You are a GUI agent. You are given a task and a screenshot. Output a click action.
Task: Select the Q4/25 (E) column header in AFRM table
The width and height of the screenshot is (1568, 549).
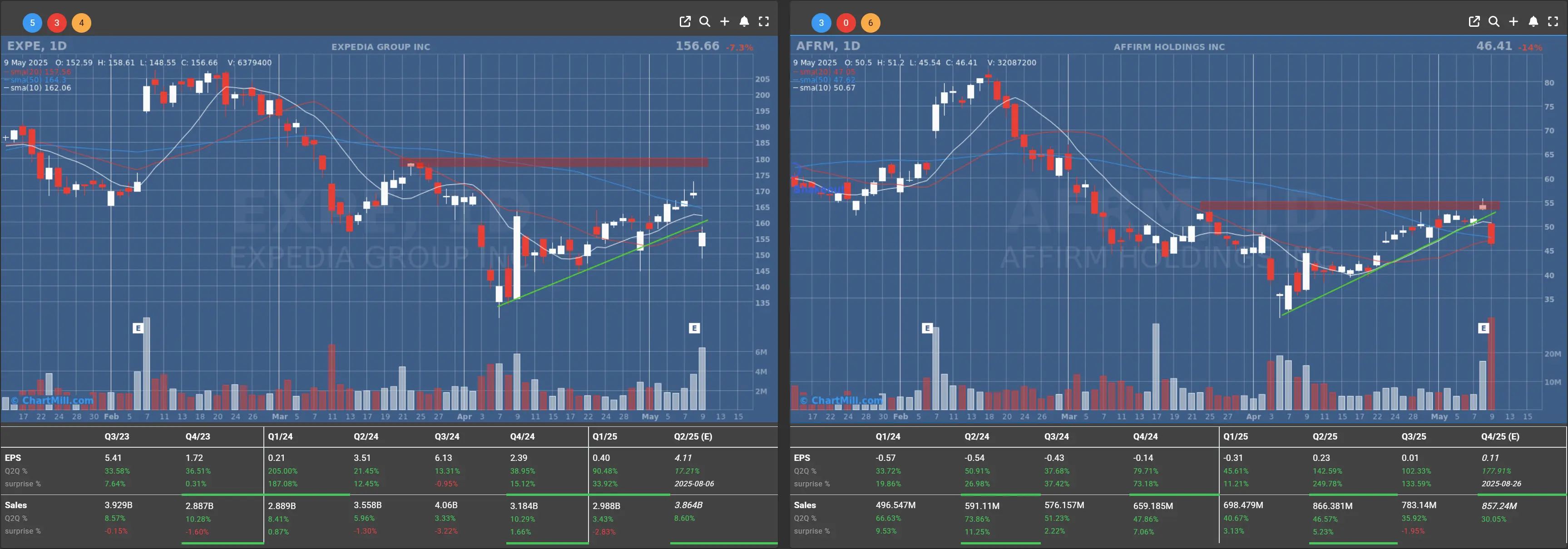[x=1500, y=436]
